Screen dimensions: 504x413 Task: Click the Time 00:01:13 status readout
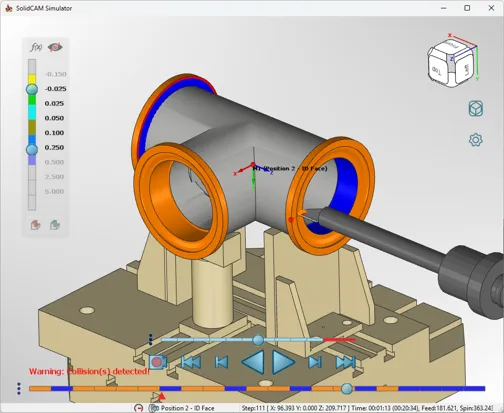pos(385,408)
